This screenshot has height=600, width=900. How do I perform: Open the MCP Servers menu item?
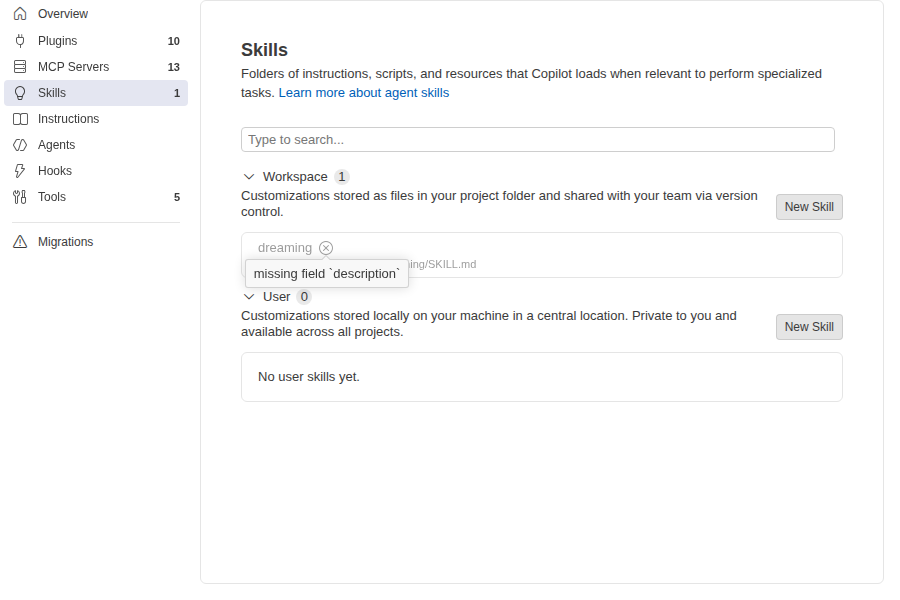coord(96,67)
